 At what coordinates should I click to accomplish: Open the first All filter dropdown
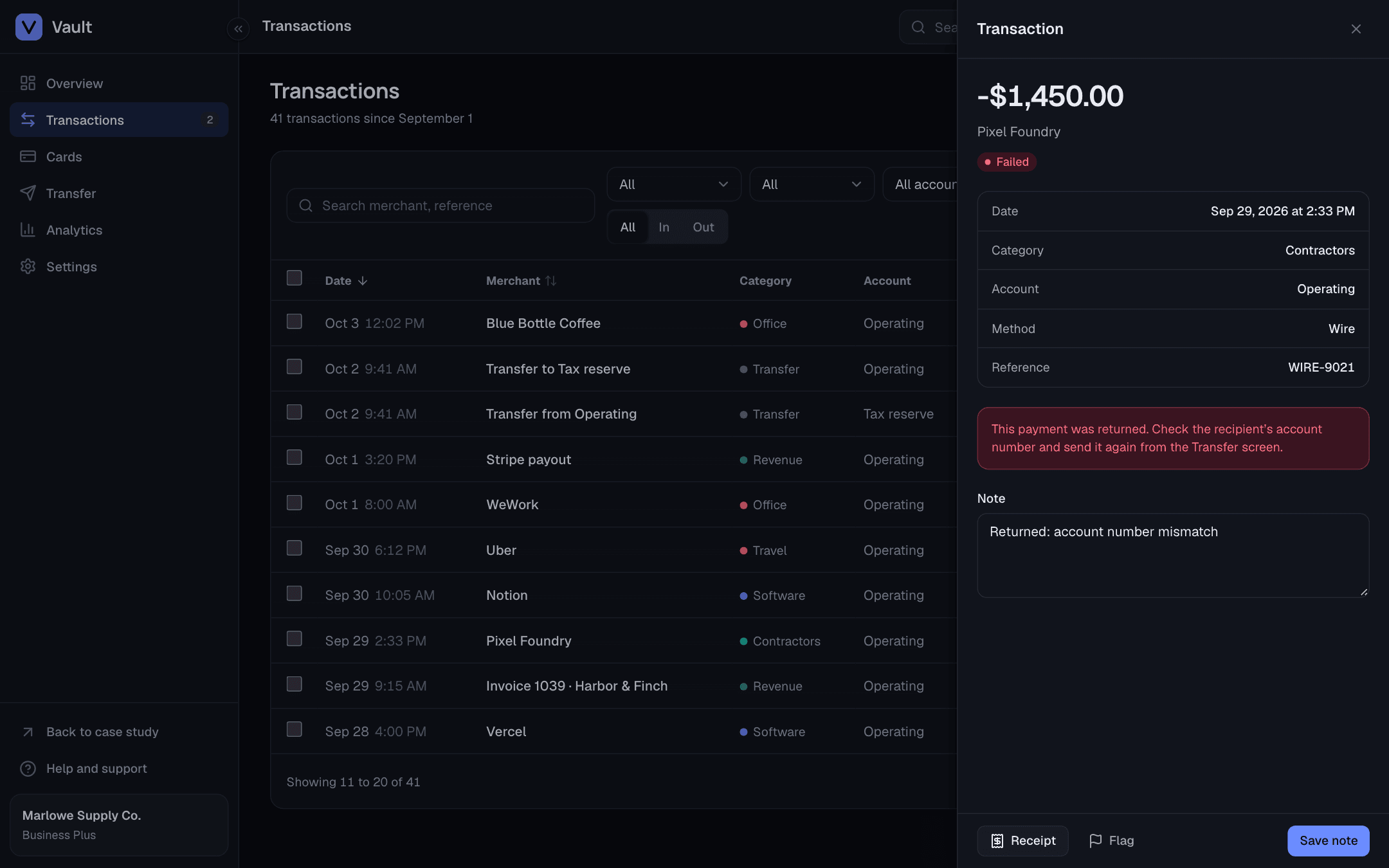point(674,185)
